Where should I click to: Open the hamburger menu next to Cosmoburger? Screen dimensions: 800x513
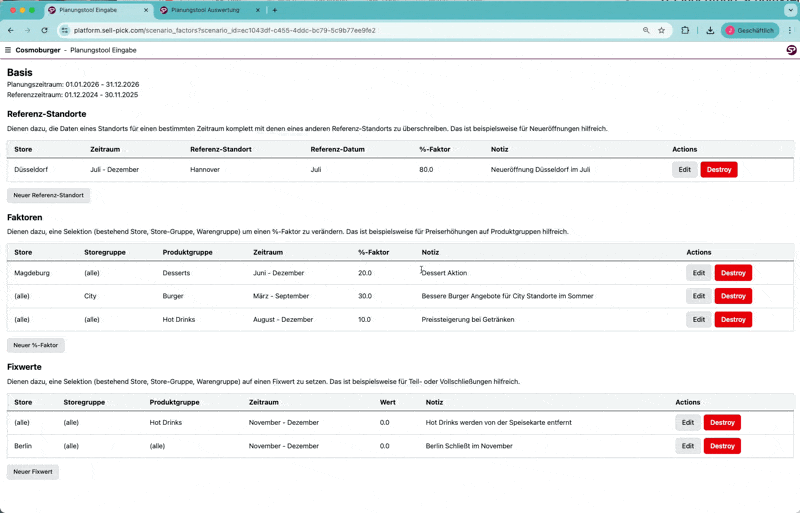coord(8,50)
